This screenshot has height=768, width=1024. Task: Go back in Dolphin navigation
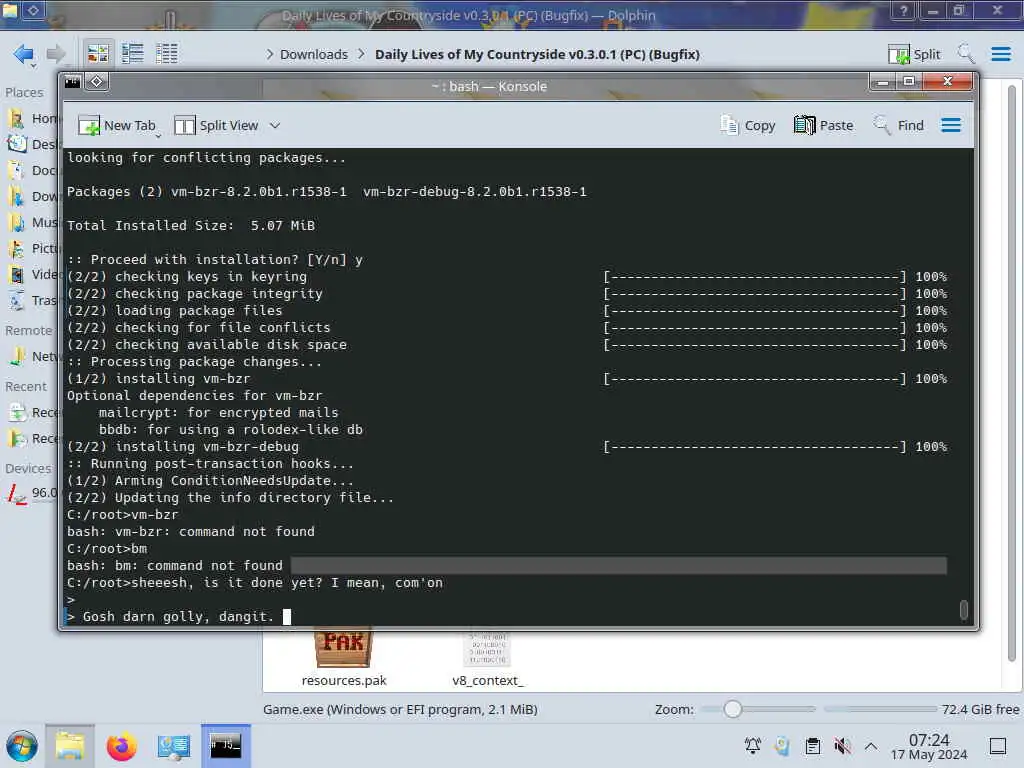point(24,54)
